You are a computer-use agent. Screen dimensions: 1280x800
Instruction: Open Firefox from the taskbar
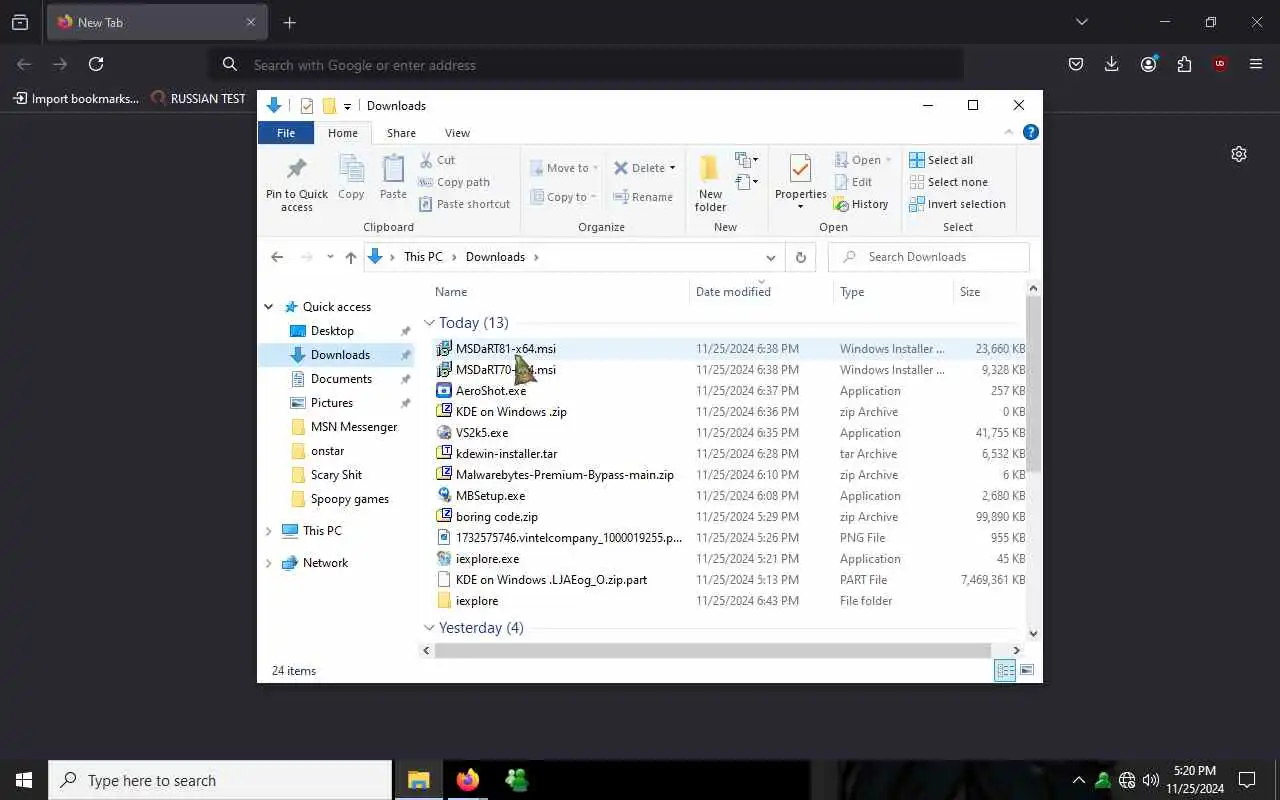tap(468, 780)
